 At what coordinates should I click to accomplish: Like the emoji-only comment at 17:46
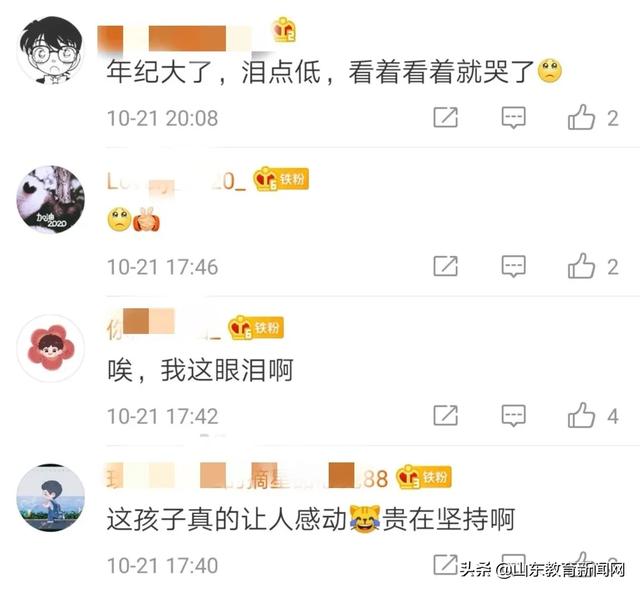[581, 266]
